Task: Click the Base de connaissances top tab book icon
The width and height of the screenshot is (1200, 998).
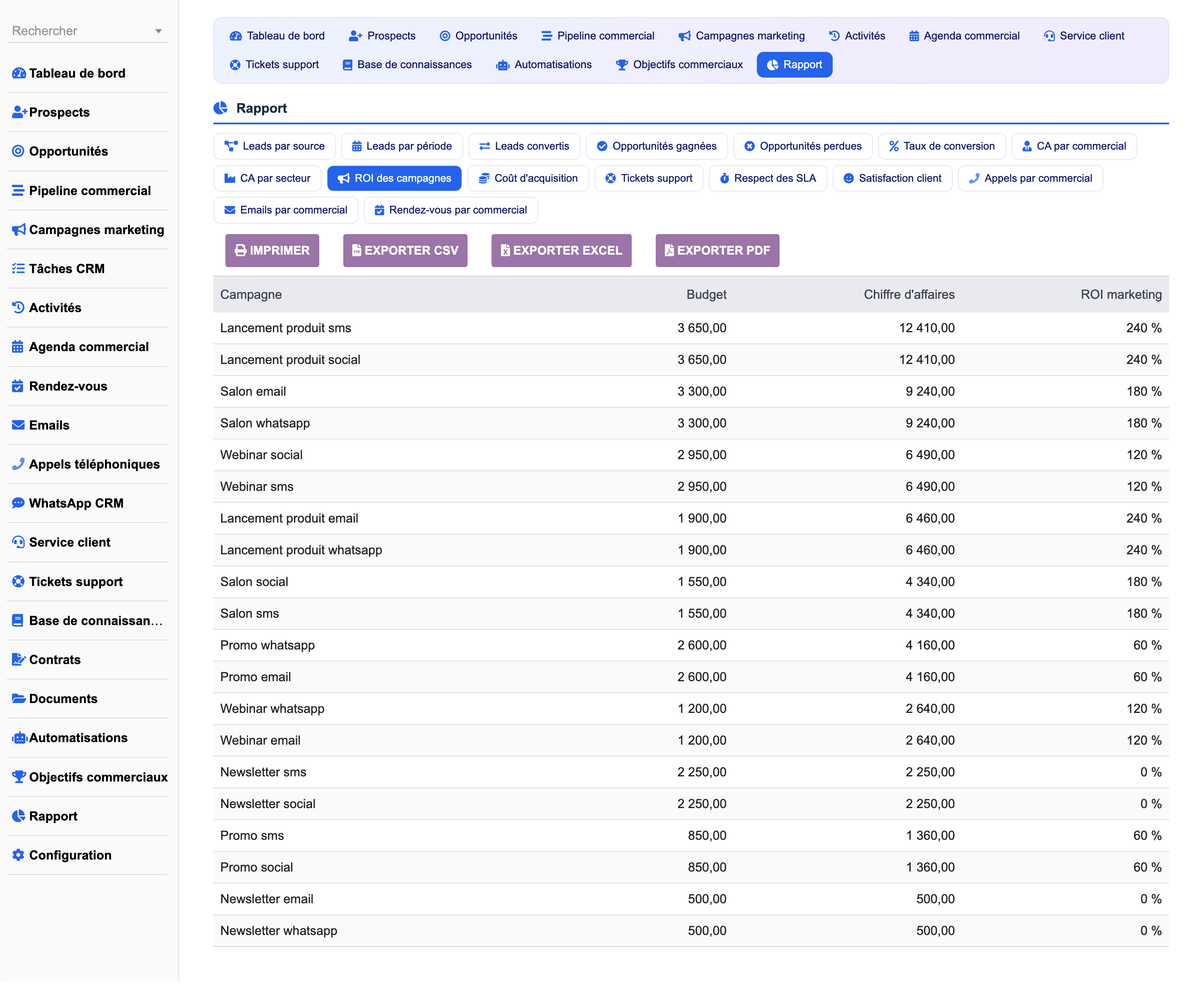Action: coord(347,65)
